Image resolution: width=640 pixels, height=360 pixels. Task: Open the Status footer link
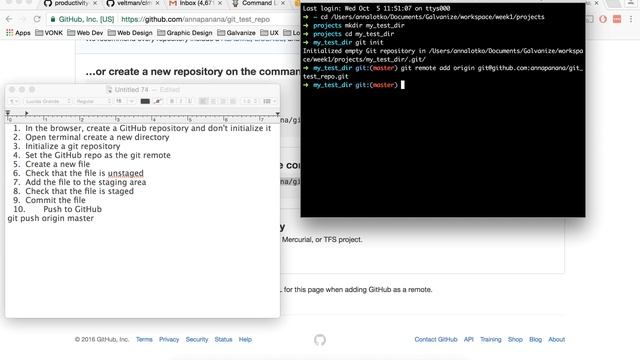(x=223, y=340)
